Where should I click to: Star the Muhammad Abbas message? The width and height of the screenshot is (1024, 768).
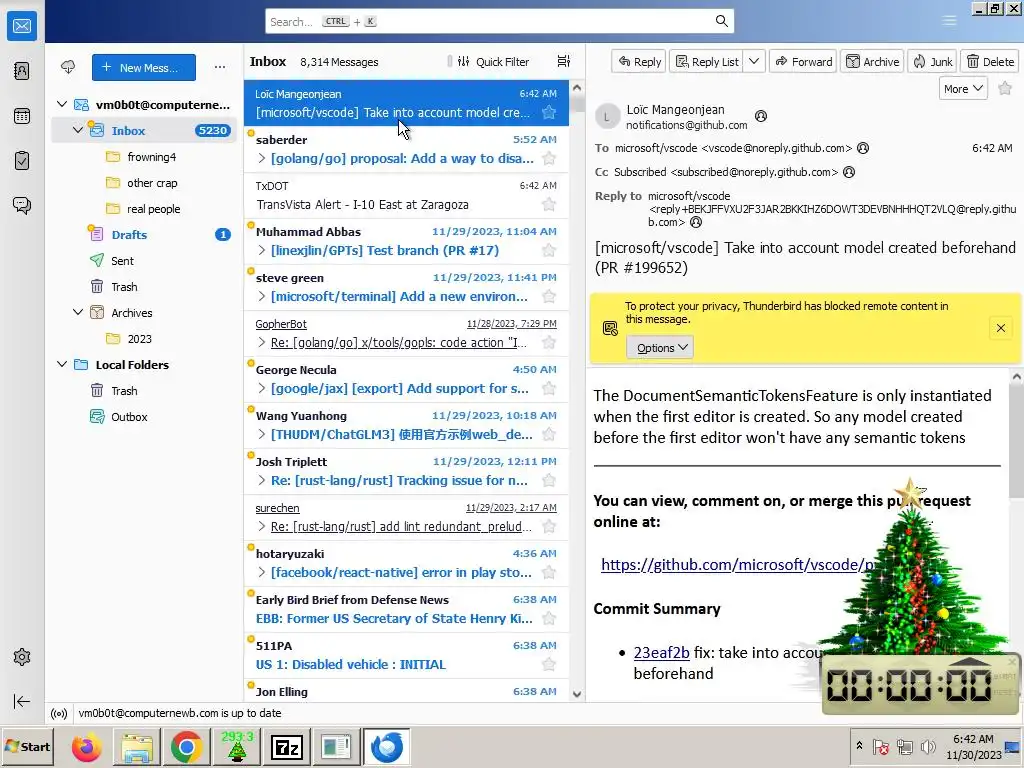[x=549, y=250]
